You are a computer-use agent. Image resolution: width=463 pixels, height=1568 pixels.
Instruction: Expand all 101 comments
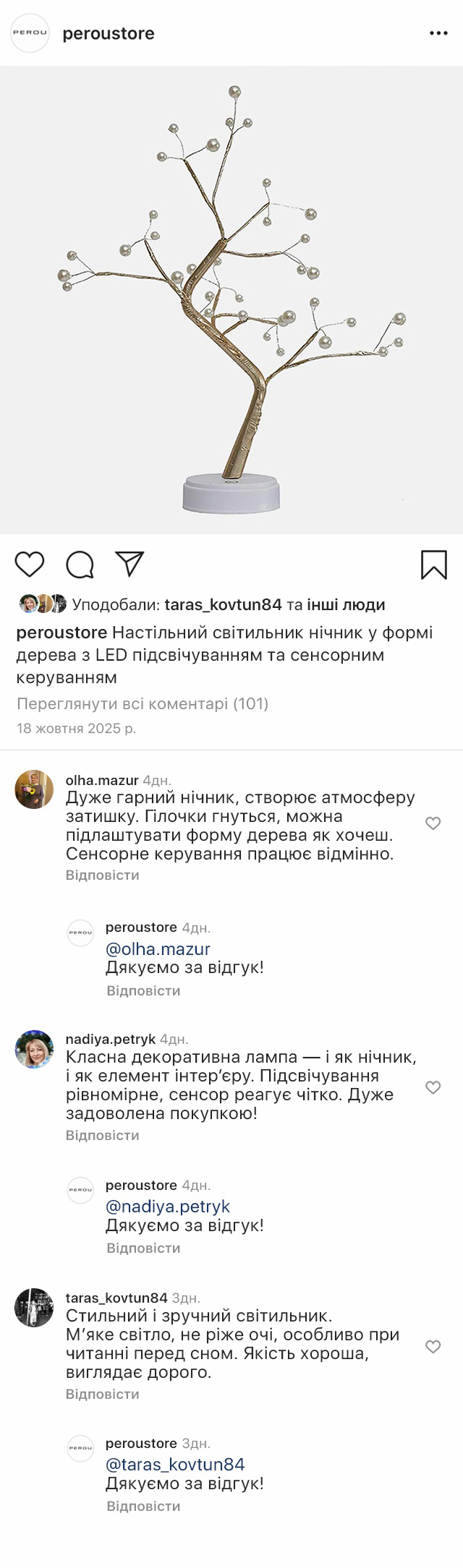click(x=143, y=703)
